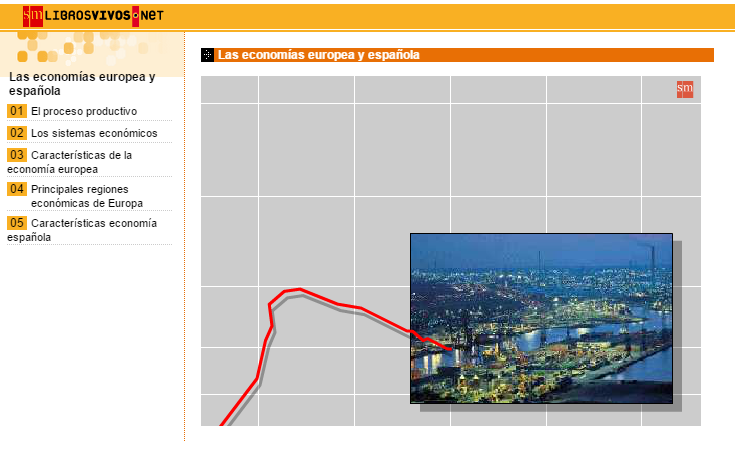Open Los sistemas económicos section
Viewport: 735px width, 473px height.
point(94,133)
